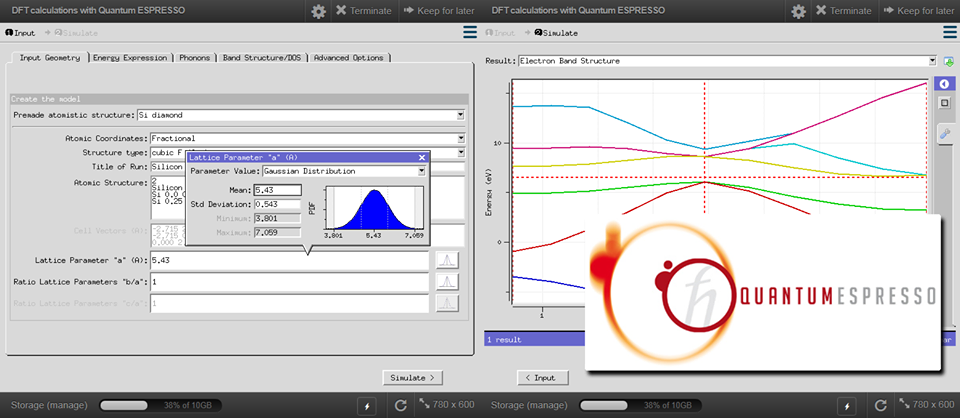Click 780 x 600 resize icon in right footer

click(x=928, y=405)
